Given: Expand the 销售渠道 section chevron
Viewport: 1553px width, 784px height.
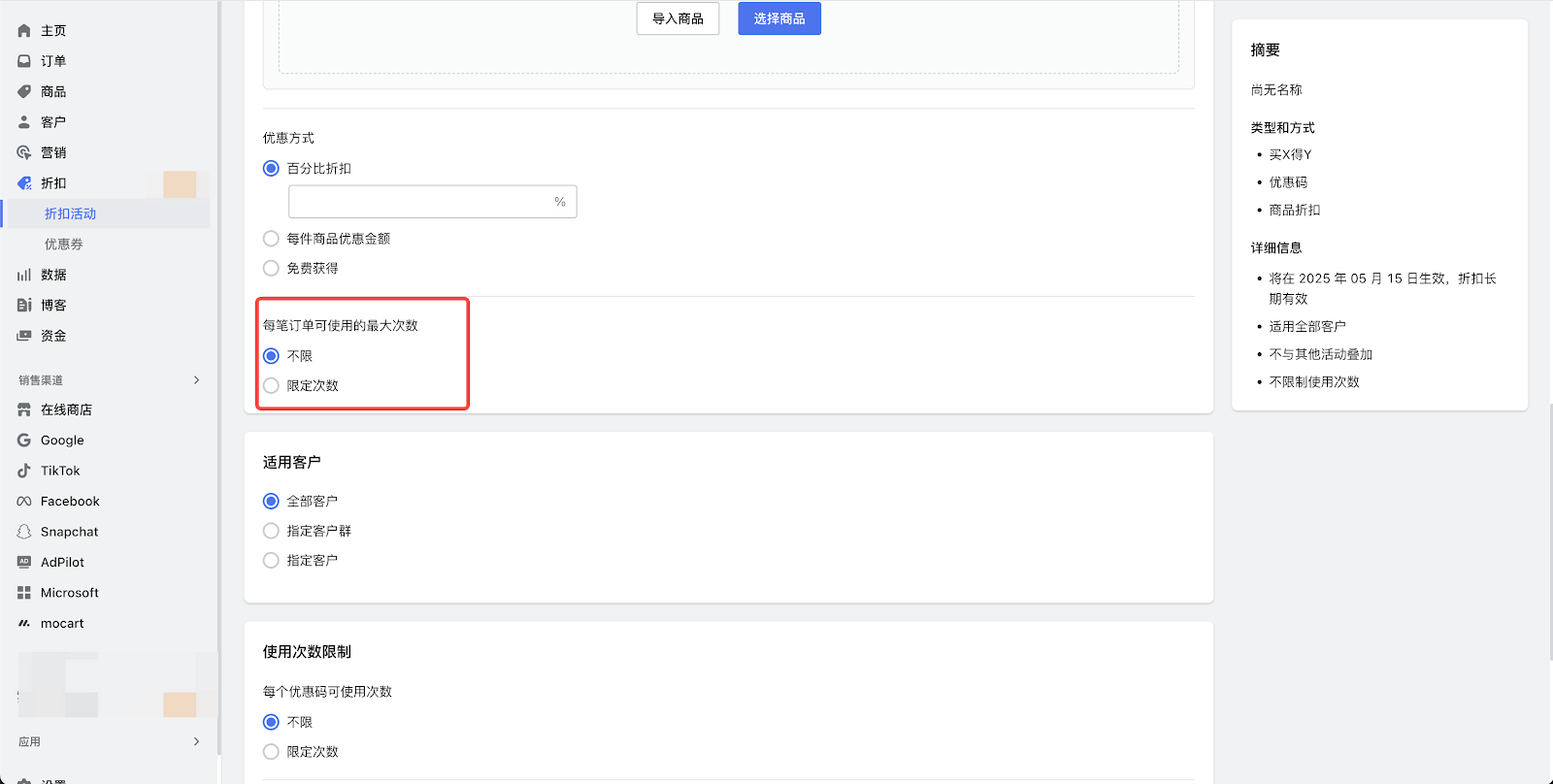Looking at the screenshot, I should [196, 380].
